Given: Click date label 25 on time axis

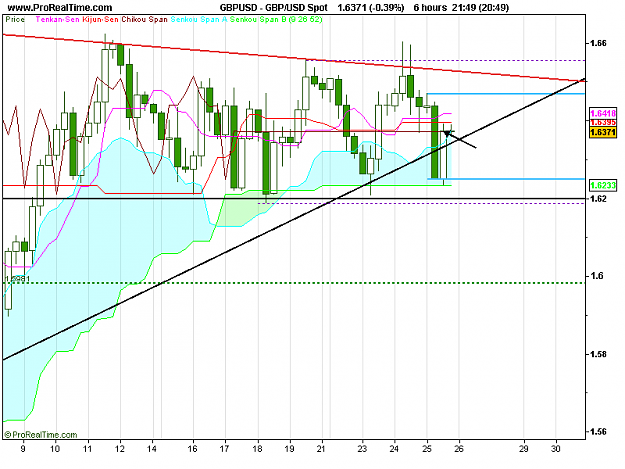Looking at the screenshot, I should click(x=427, y=449).
